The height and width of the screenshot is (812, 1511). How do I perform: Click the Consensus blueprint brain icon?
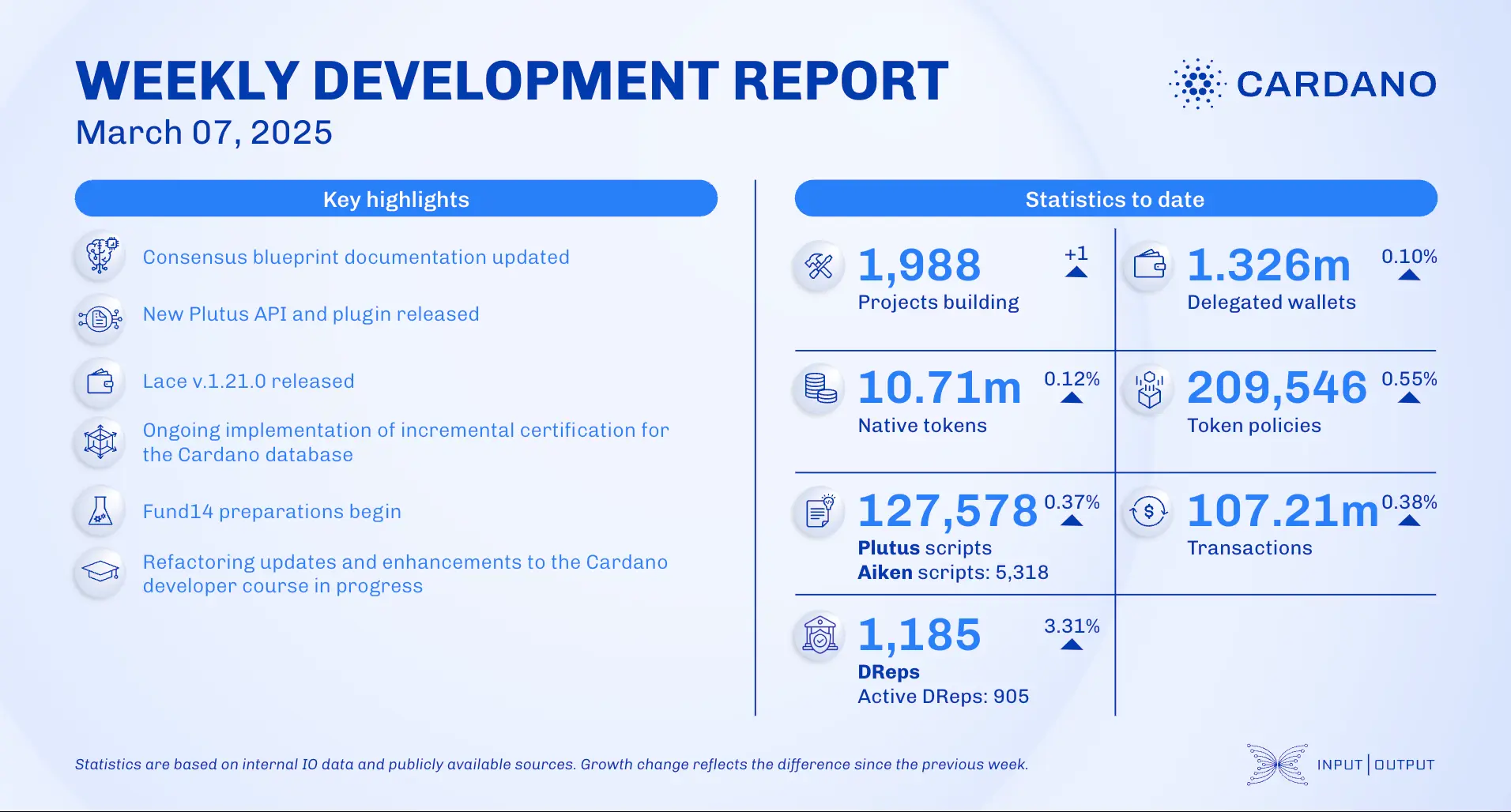[x=100, y=257]
